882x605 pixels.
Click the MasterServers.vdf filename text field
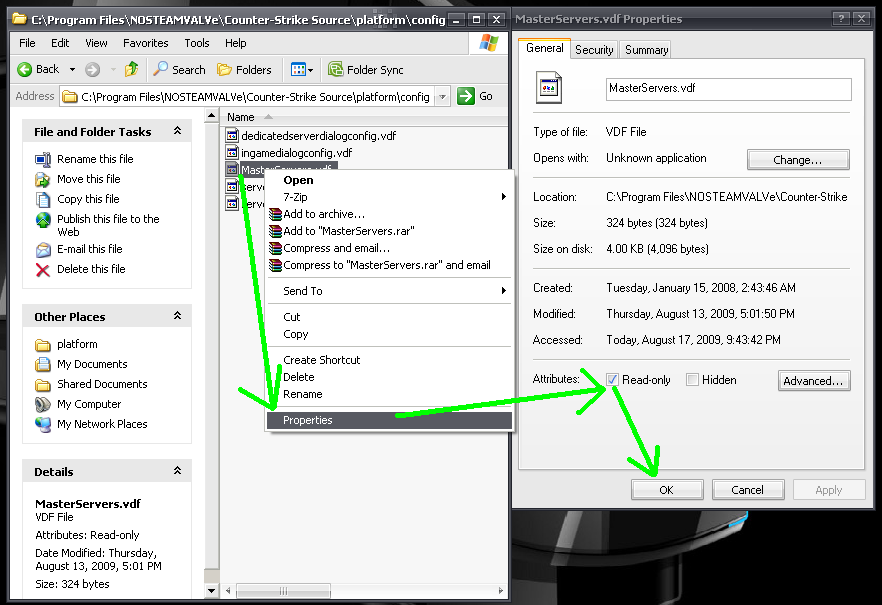point(727,89)
